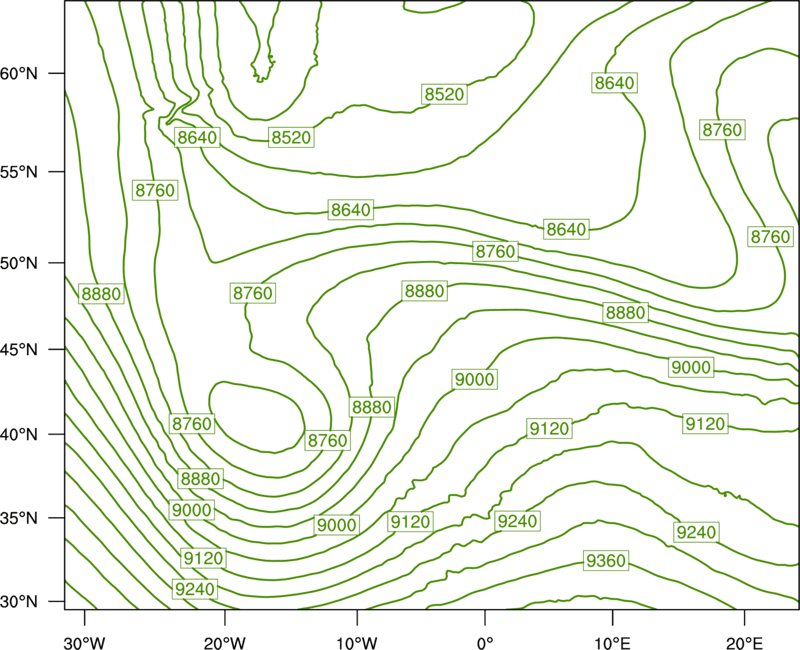Select the 10°W longitude axis label
Screen dimensions: 800x650
[357, 643]
